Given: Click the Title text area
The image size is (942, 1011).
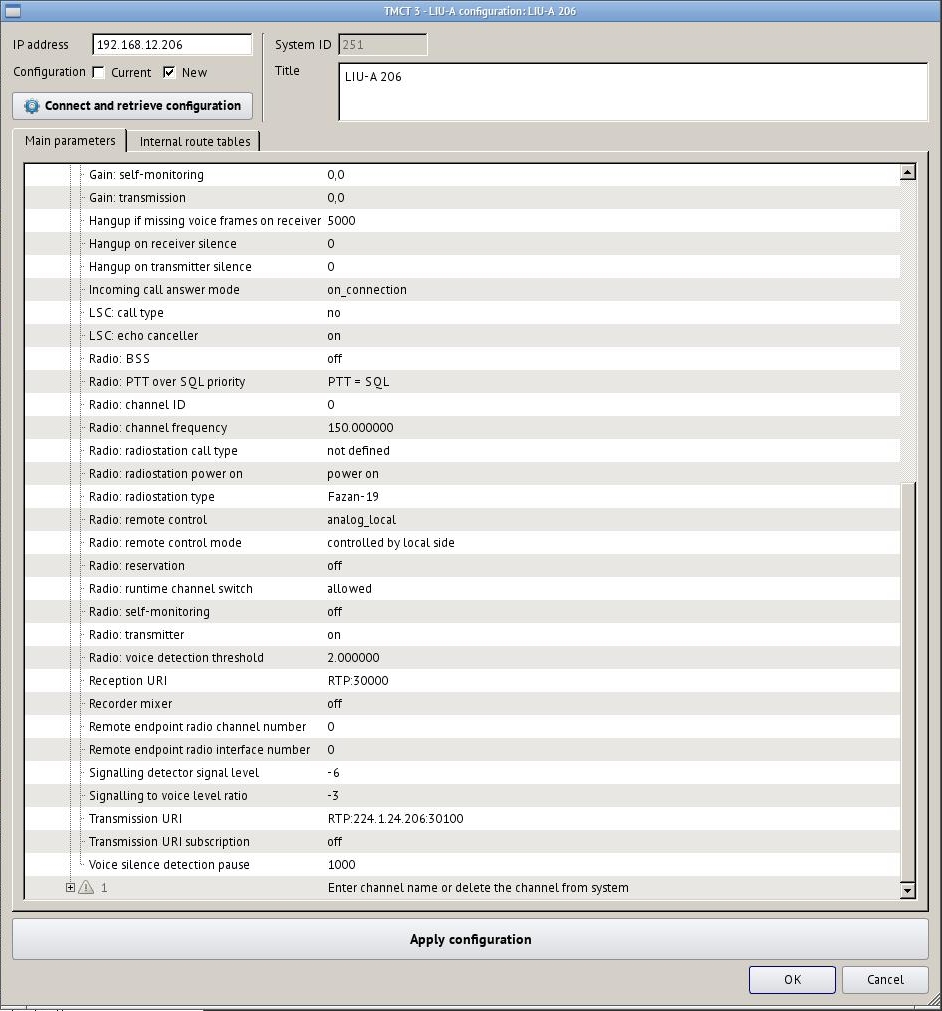Looking at the screenshot, I should tap(633, 92).
